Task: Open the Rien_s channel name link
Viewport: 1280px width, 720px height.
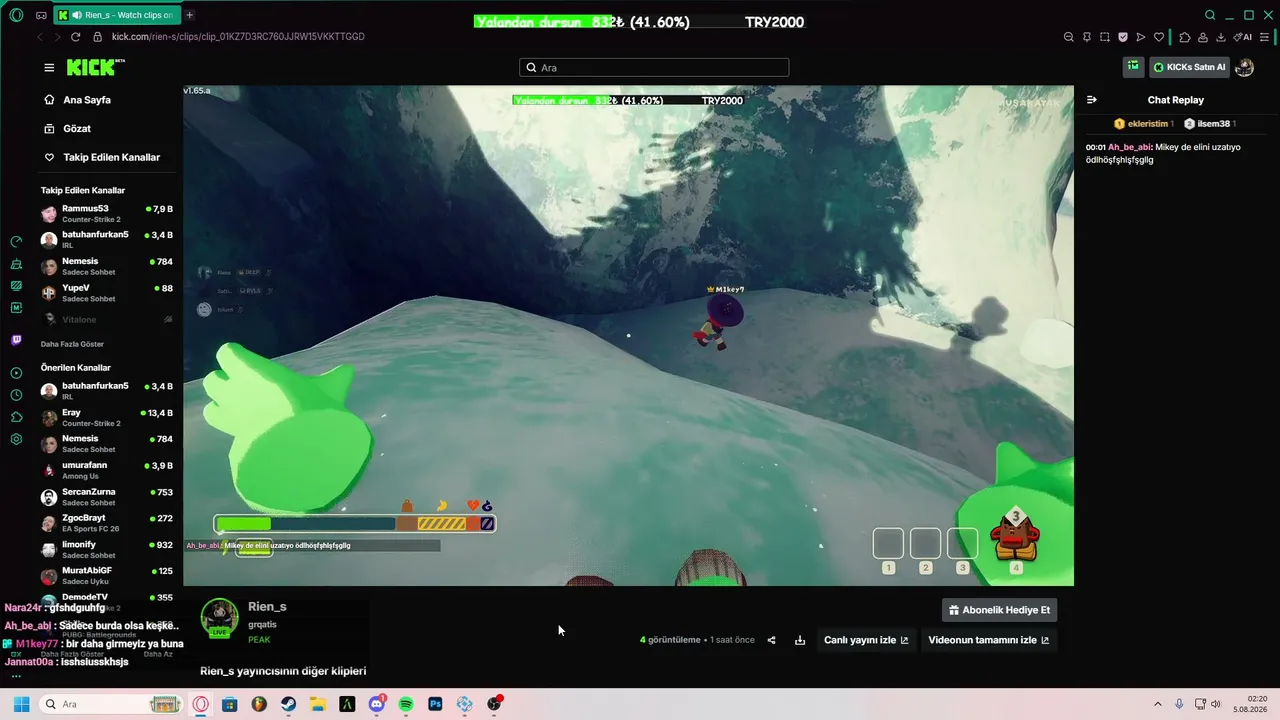Action: click(267, 607)
